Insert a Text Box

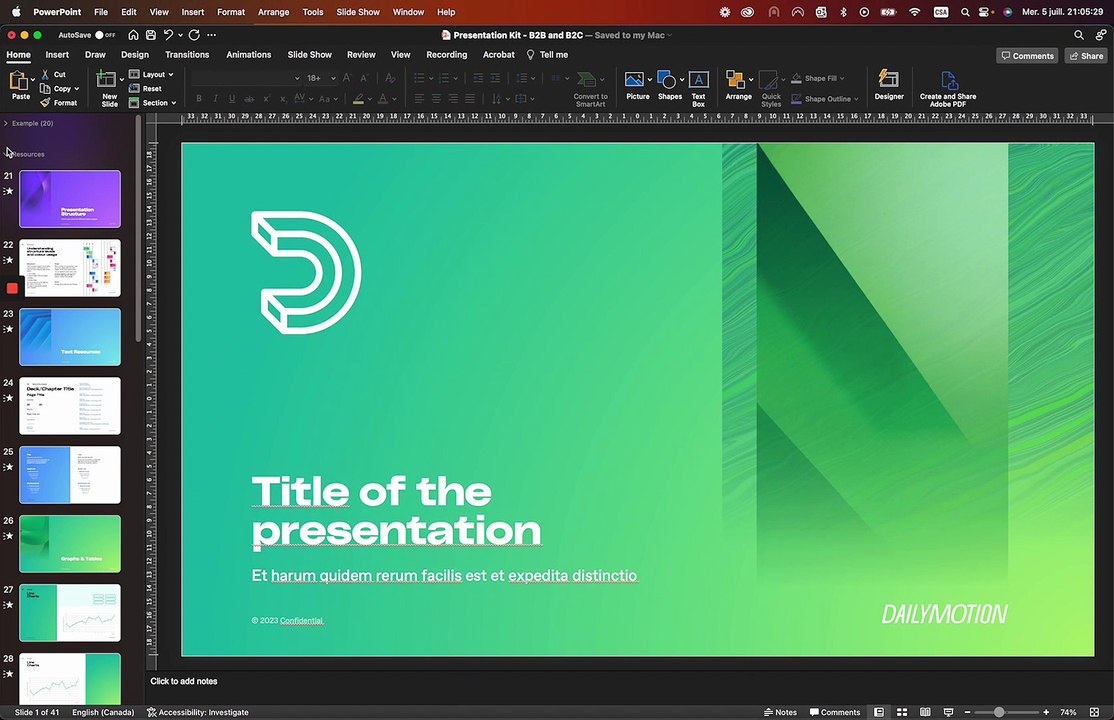click(699, 89)
